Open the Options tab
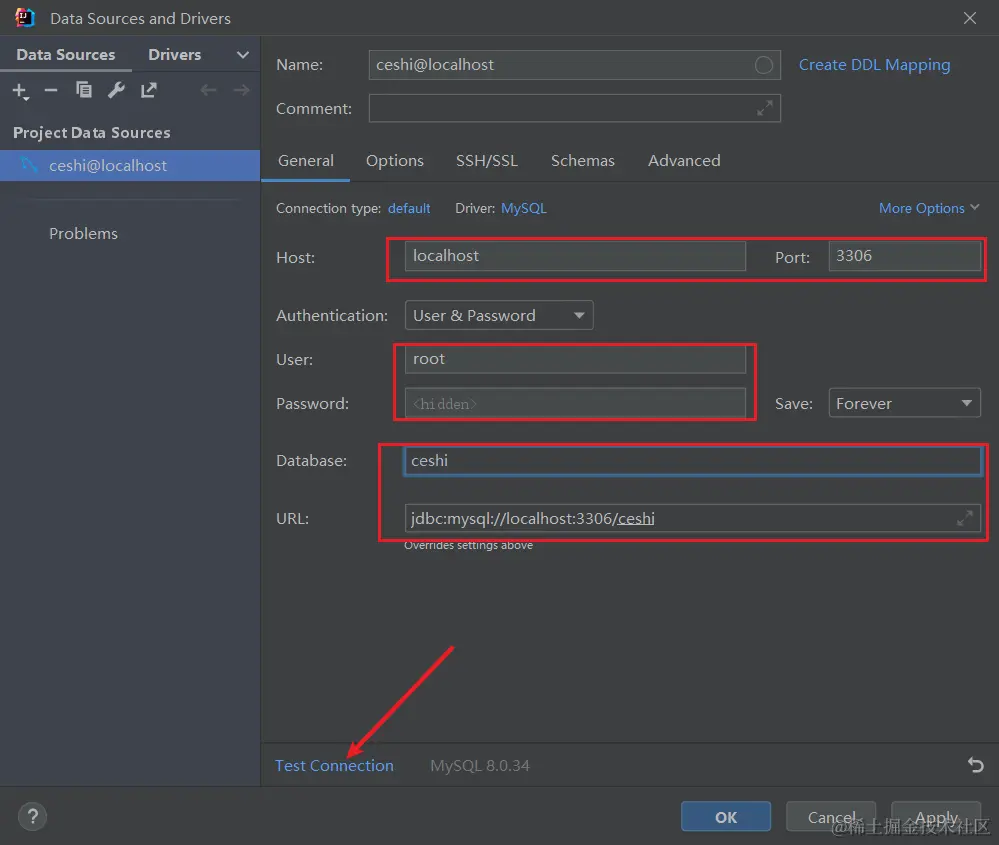 [394, 161]
